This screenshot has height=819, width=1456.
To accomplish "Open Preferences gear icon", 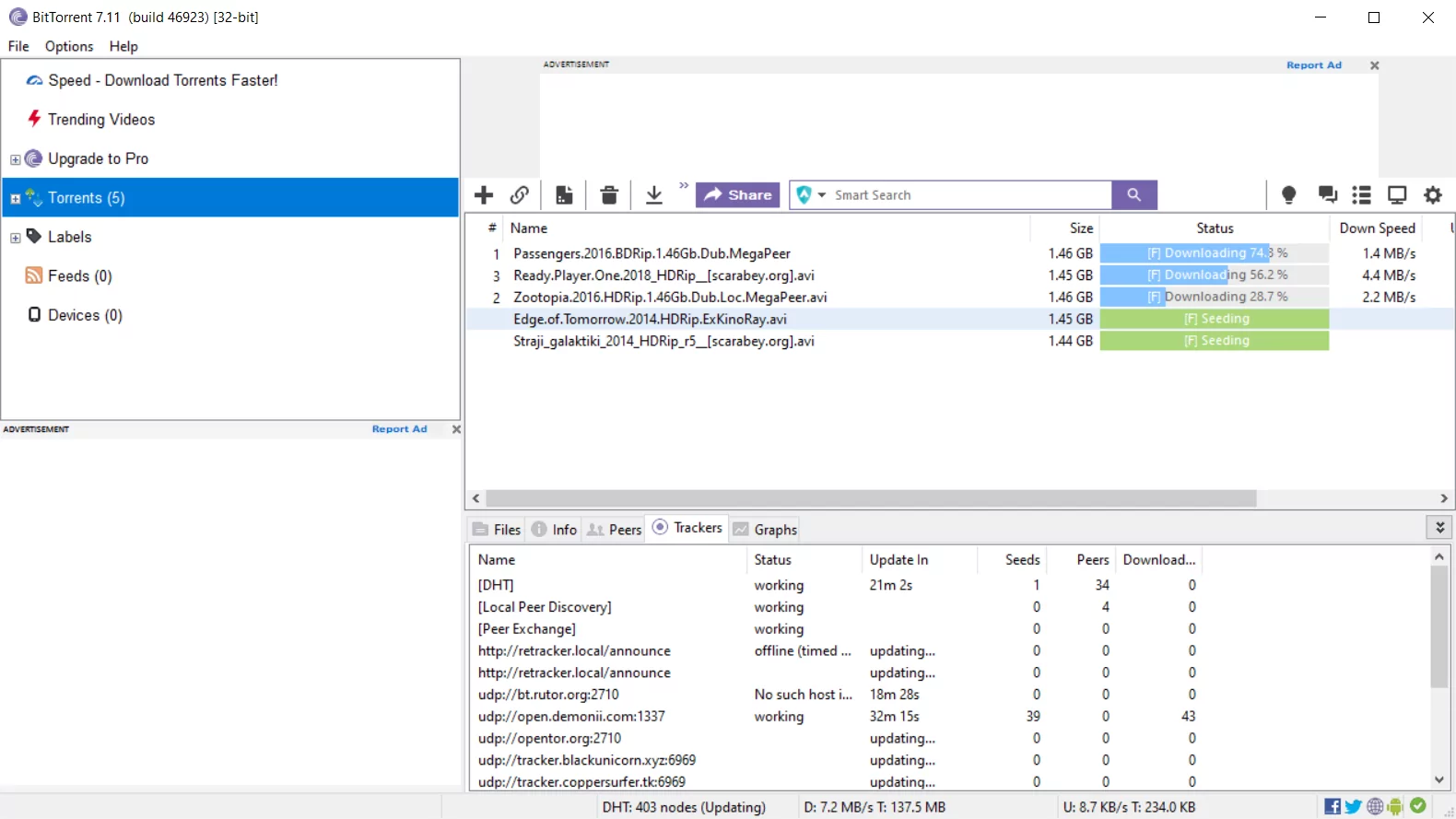I will [x=1433, y=195].
